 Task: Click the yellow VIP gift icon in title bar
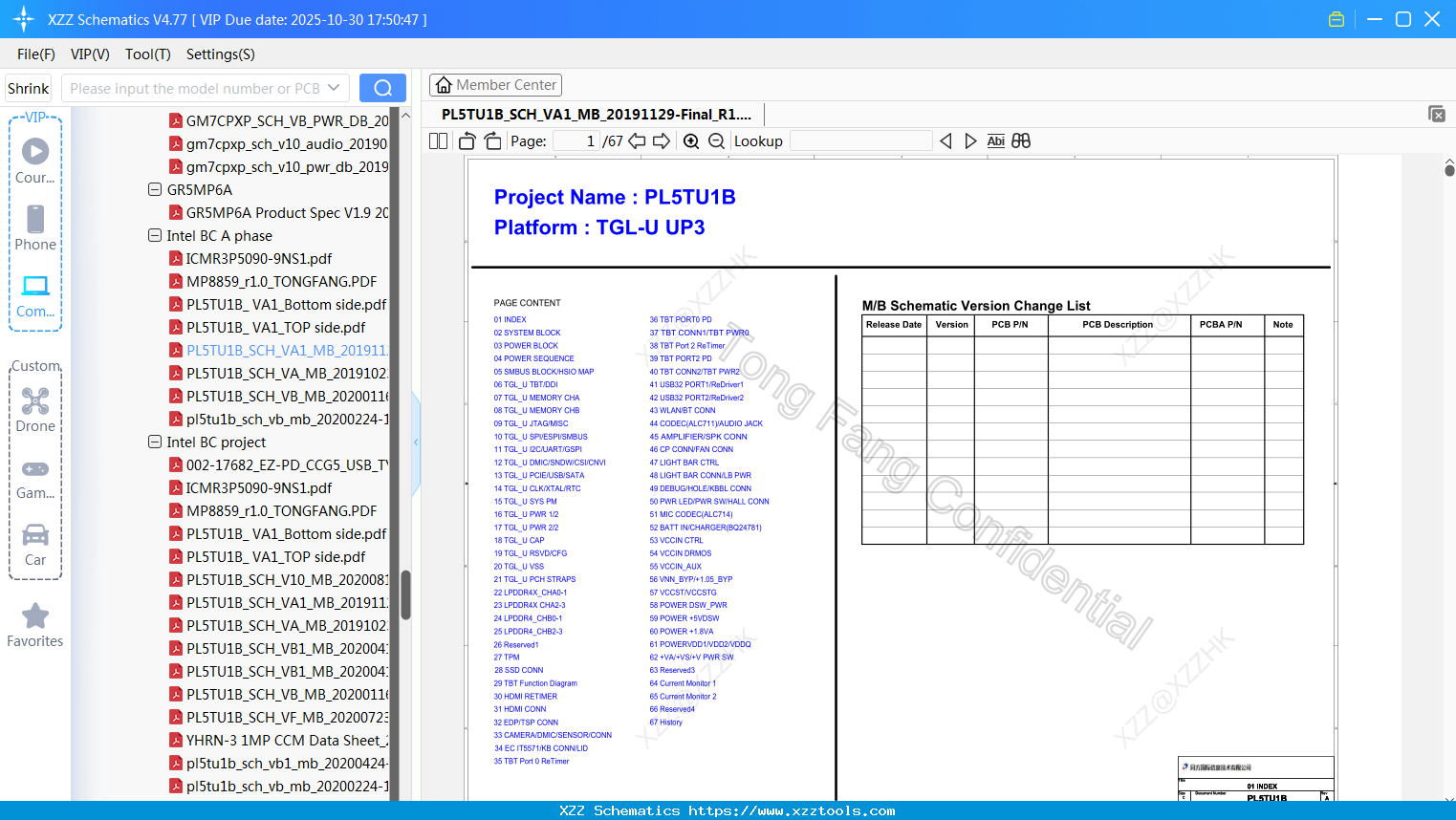(x=1336, y=19)
